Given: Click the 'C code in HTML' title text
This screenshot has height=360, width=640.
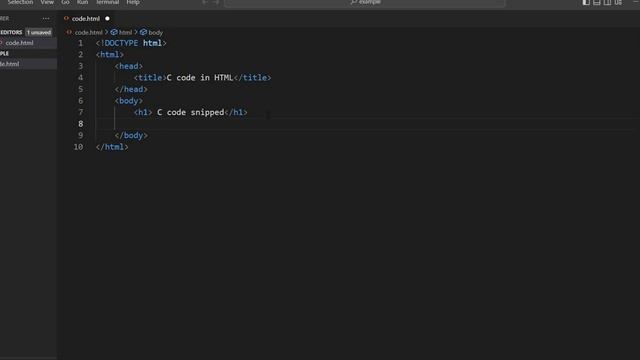Looking at the screenshot, I should pyautogui.click(x=200, y=78).
